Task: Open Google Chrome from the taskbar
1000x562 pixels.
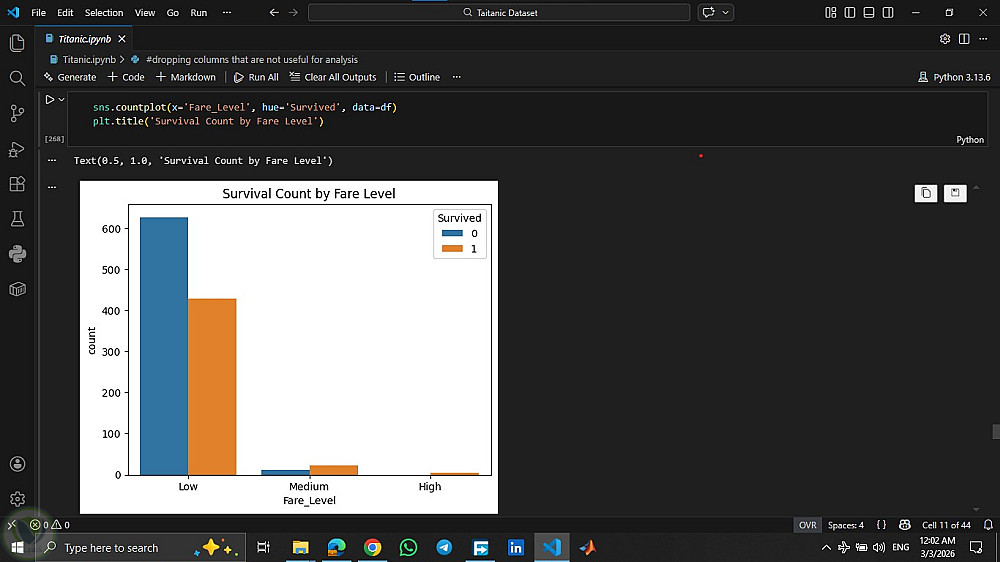Action: [x=372, y=547]
